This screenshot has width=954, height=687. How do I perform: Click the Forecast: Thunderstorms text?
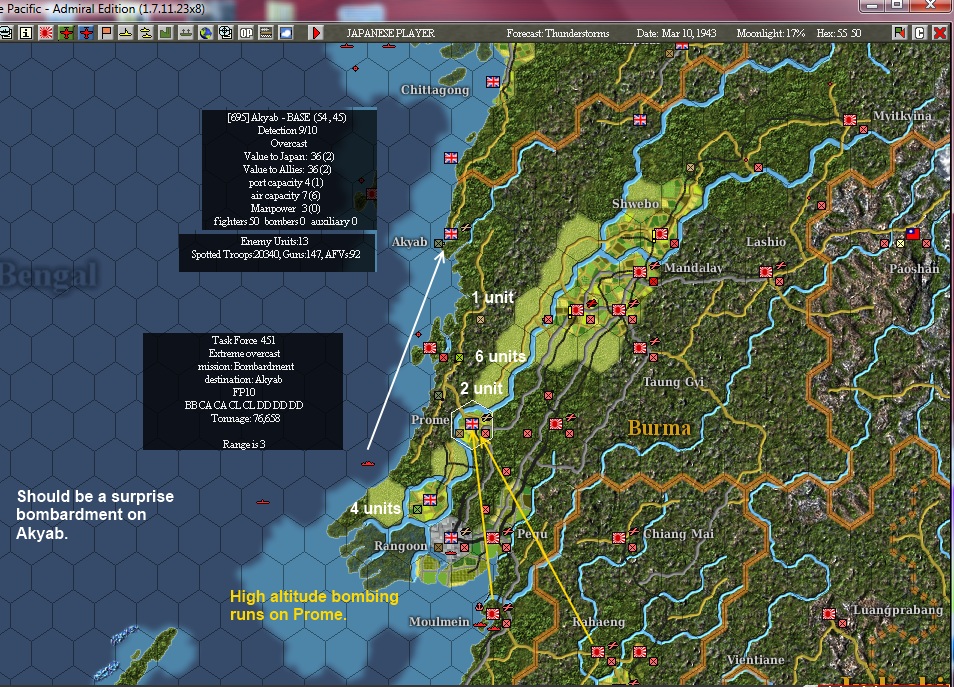[x=558, y=33]
